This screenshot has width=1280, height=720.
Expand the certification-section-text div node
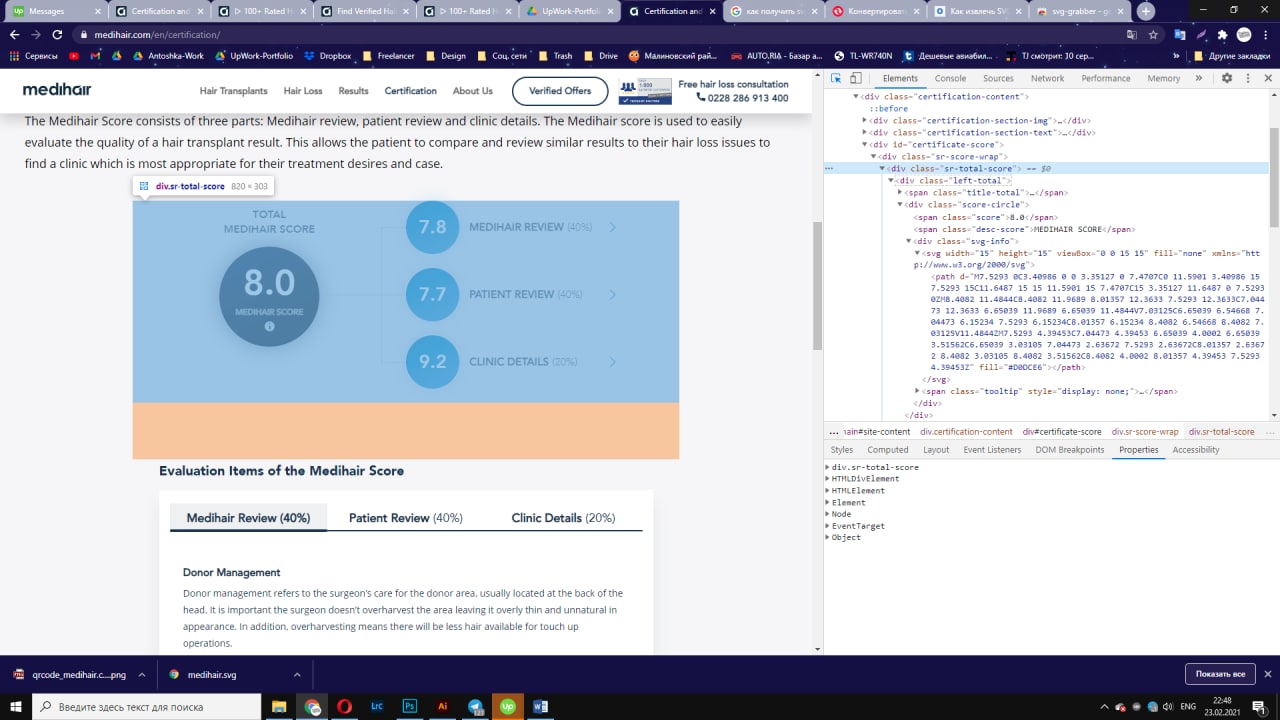tap(865, 132)
